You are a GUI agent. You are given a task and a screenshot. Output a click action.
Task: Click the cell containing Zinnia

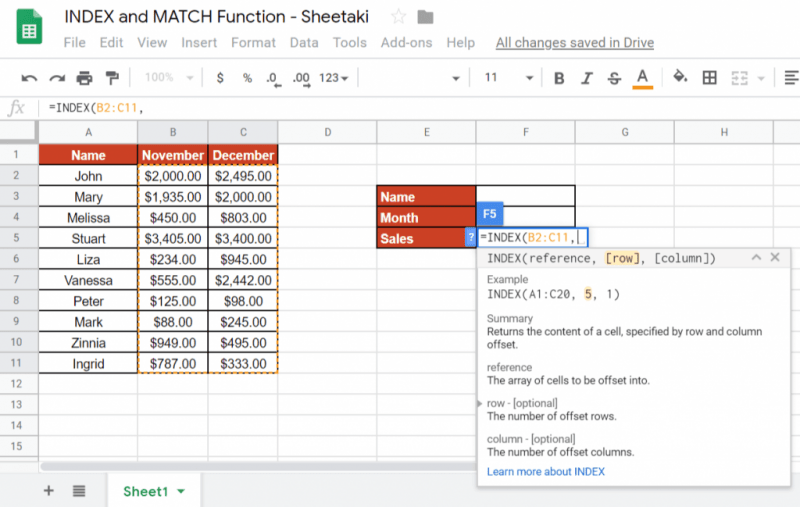88,343
